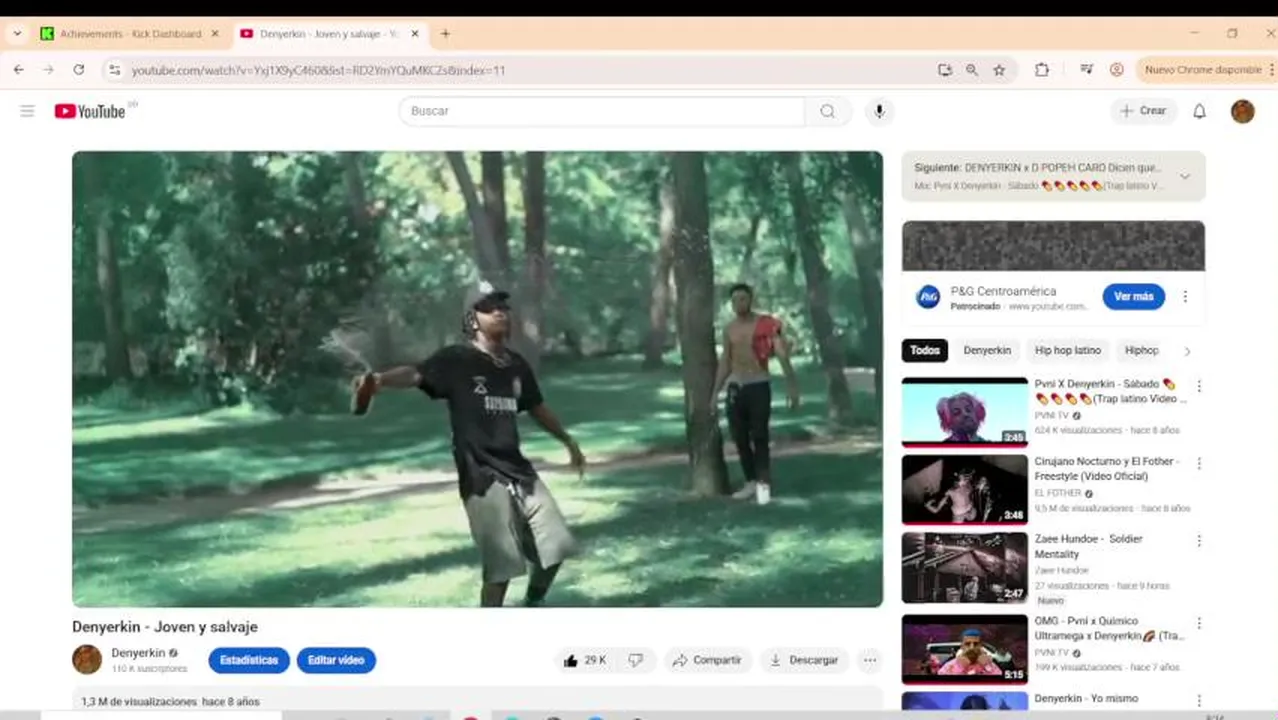This screenshot has width=1278, height=720.
Task: Click Nuevo Chrome disponible update button
Action: click(1205, 70)
